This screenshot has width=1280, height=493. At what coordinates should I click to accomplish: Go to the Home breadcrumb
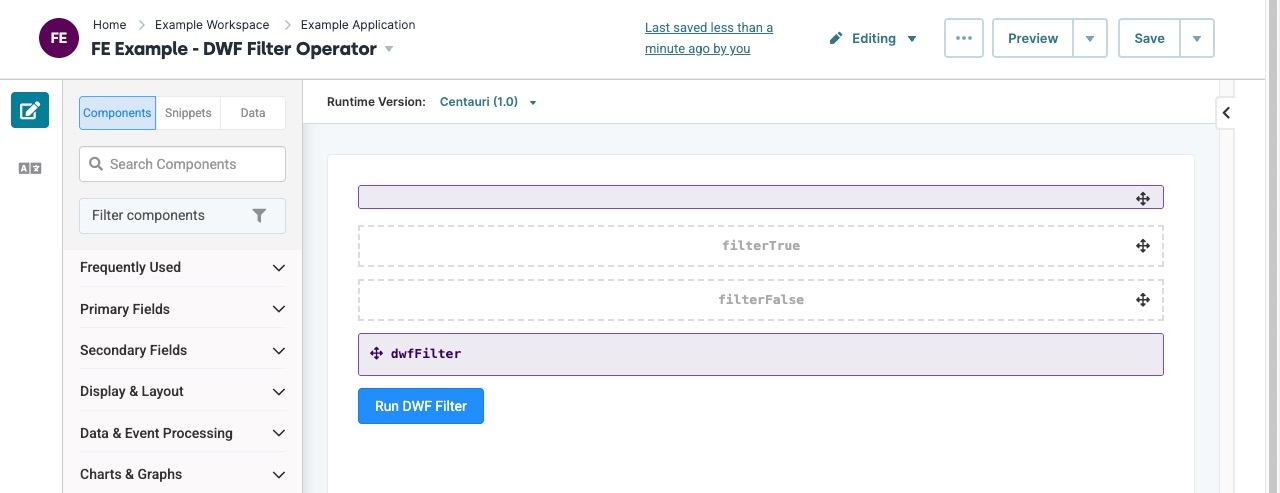(109, 24)
